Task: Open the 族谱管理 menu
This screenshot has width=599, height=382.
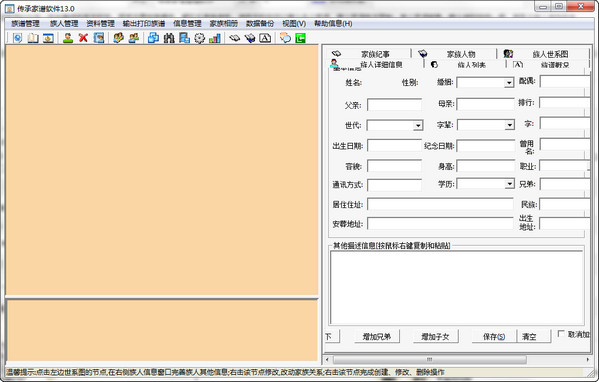Action: (25, 24)
